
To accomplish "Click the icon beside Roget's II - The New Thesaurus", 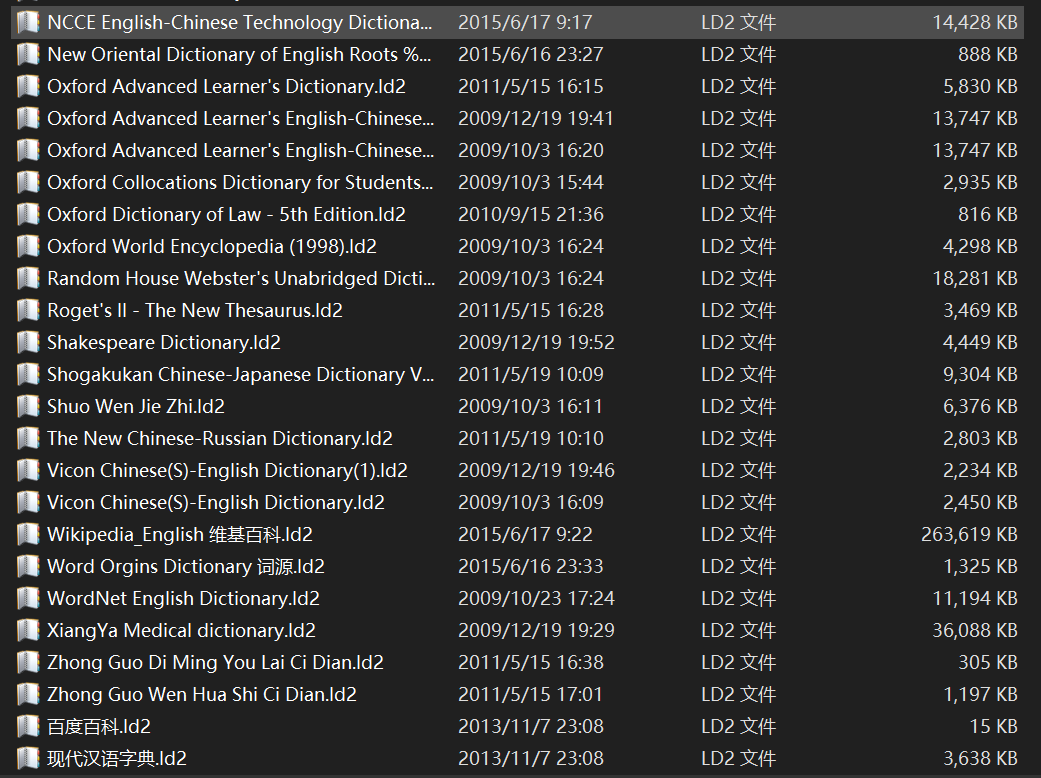I will click(x=28, y=311).
